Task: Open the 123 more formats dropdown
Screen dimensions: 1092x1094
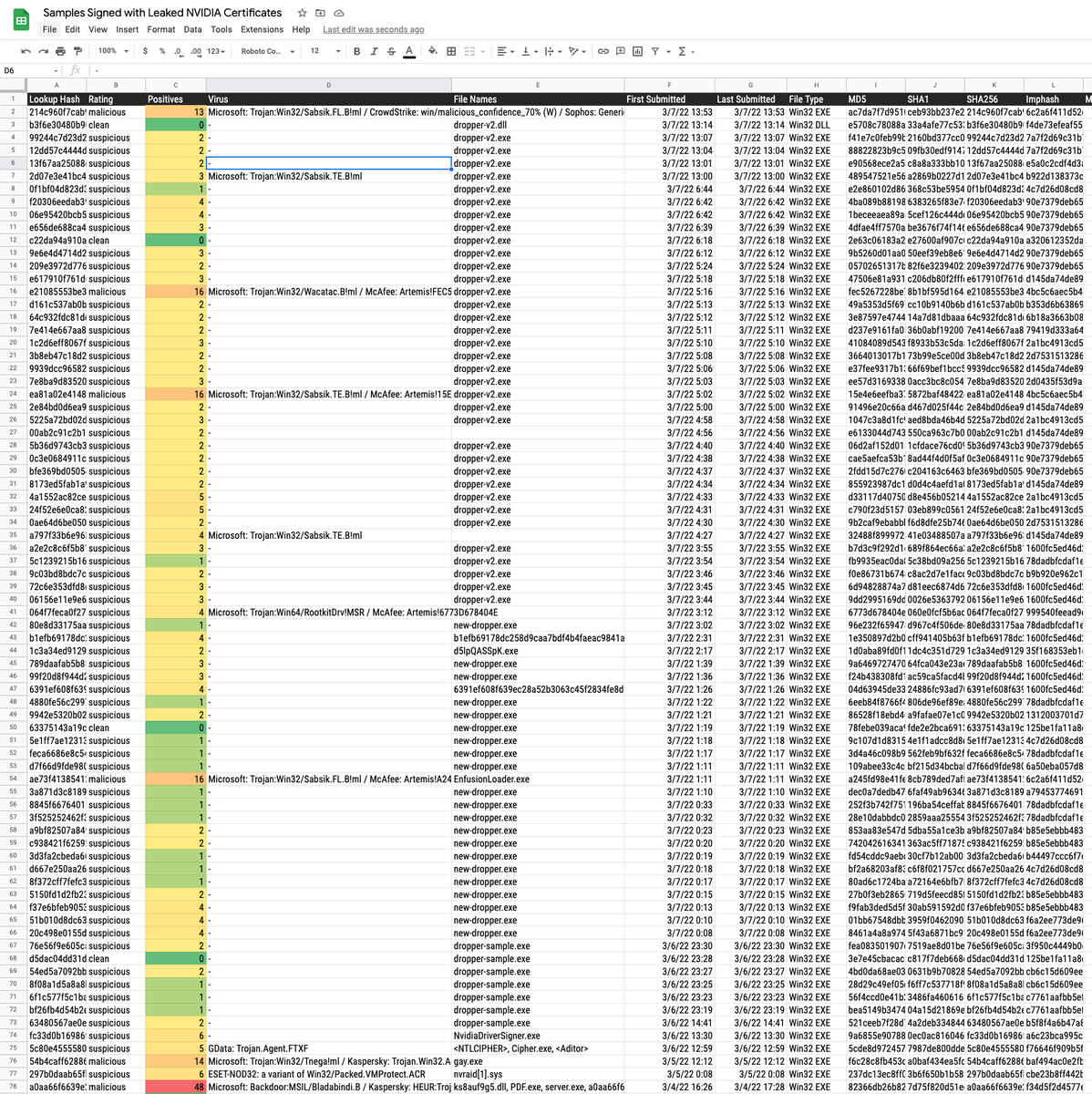Action: 216,51
